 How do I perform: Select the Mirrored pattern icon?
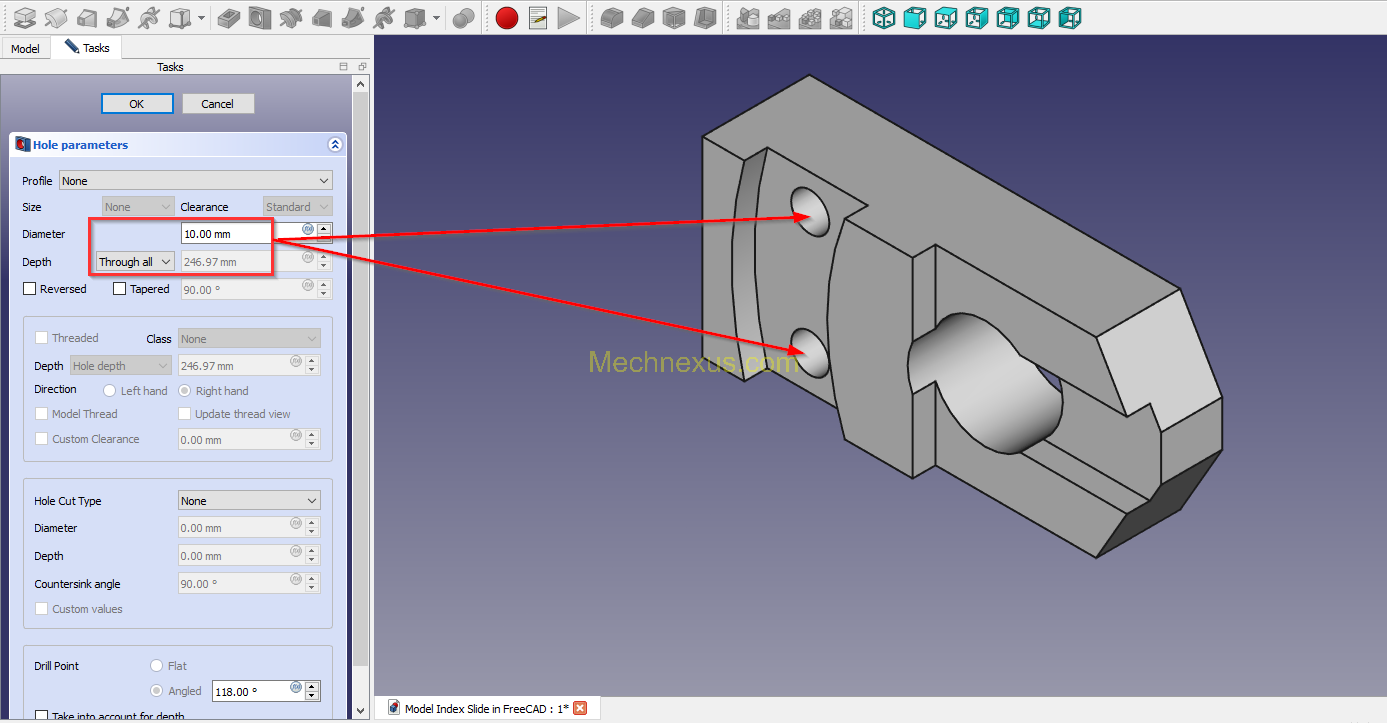748,17
